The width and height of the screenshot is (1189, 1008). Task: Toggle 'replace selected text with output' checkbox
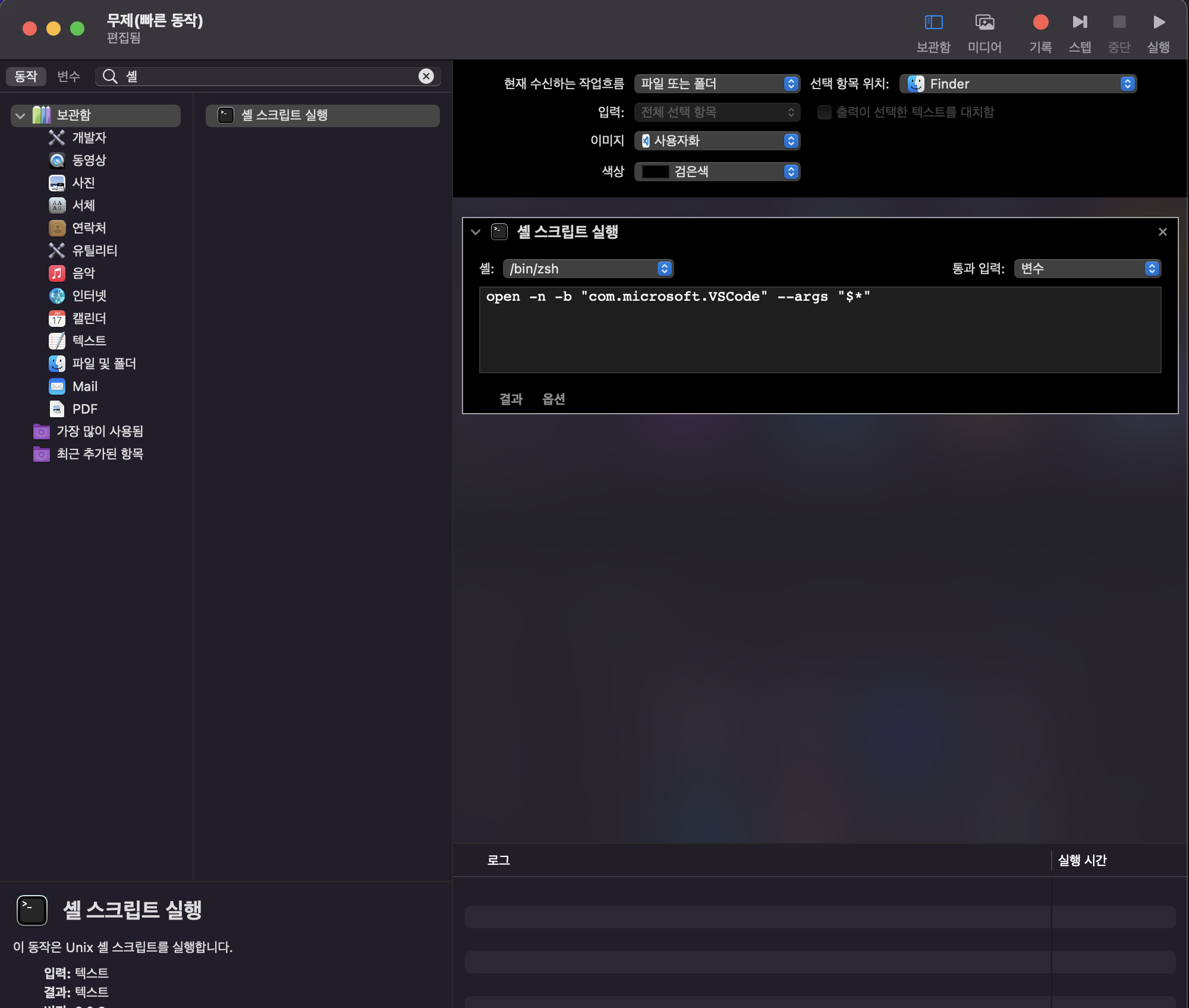pyautogui.click(x=824, y=112)
